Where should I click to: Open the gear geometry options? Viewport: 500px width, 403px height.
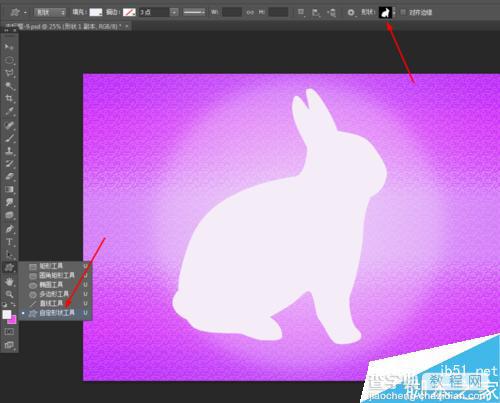[351, 13]
